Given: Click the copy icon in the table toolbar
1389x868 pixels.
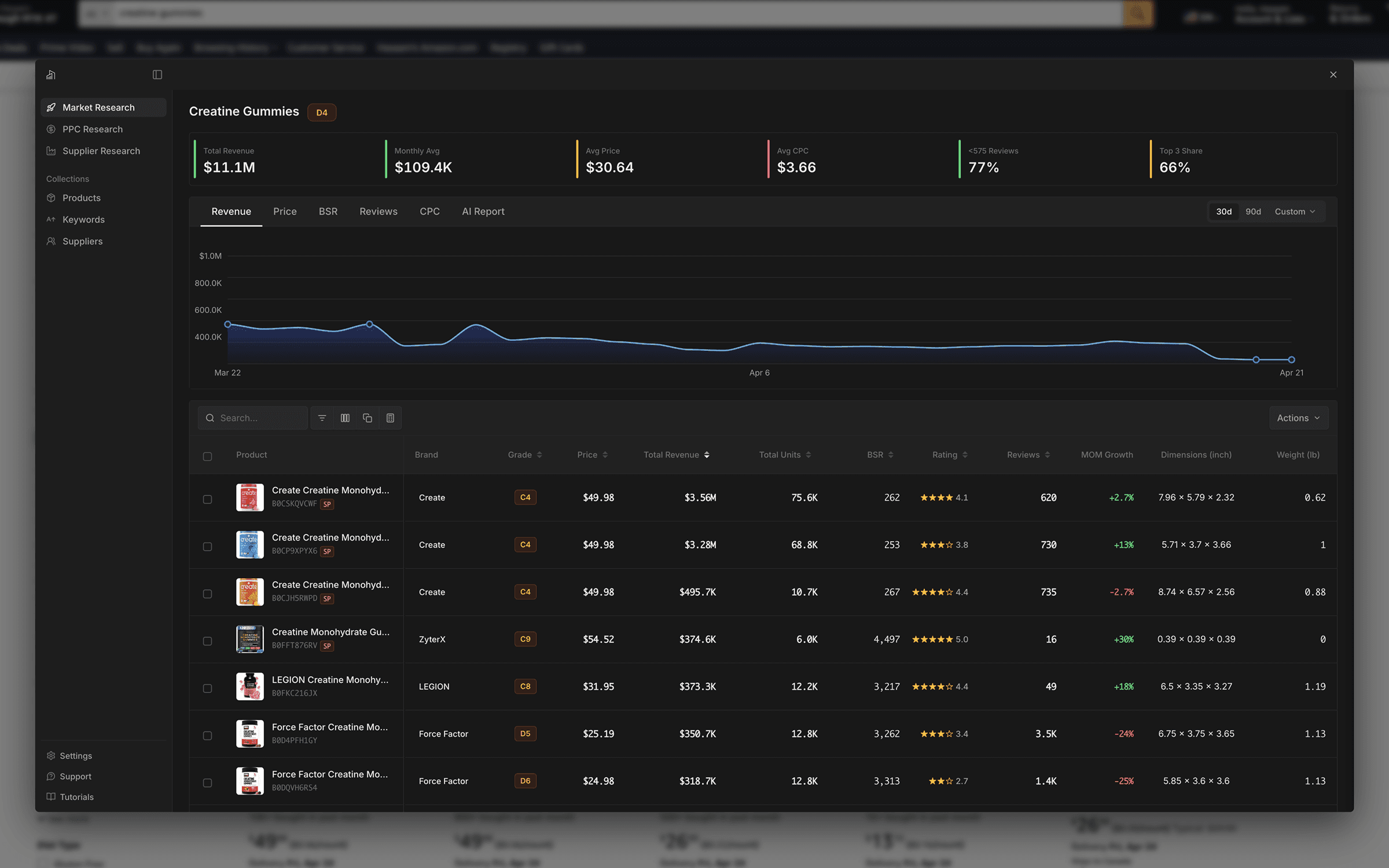Looking at the screenshot, I should coord(368,418).
